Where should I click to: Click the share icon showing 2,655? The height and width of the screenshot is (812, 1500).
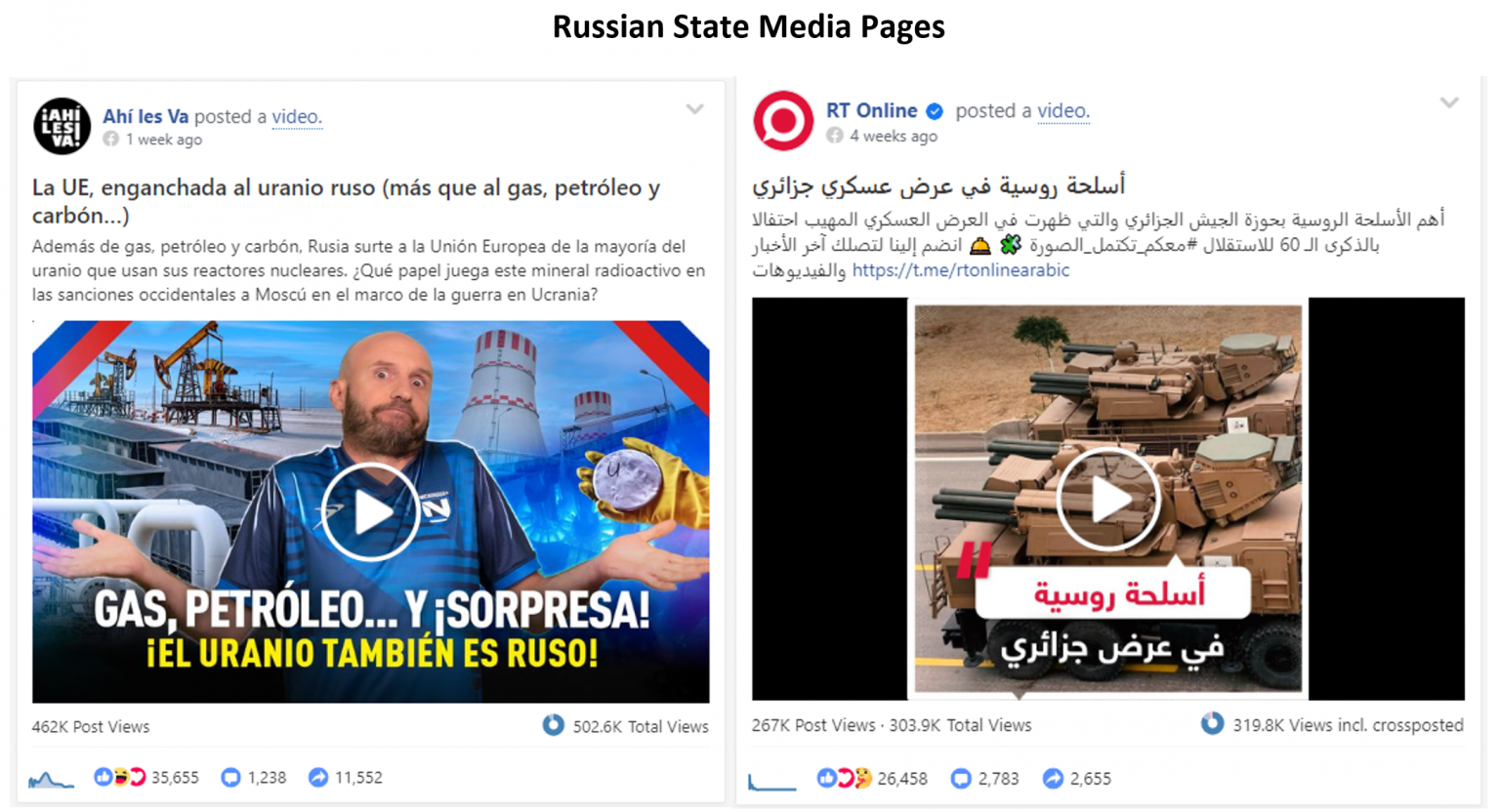click(1053, 779)
